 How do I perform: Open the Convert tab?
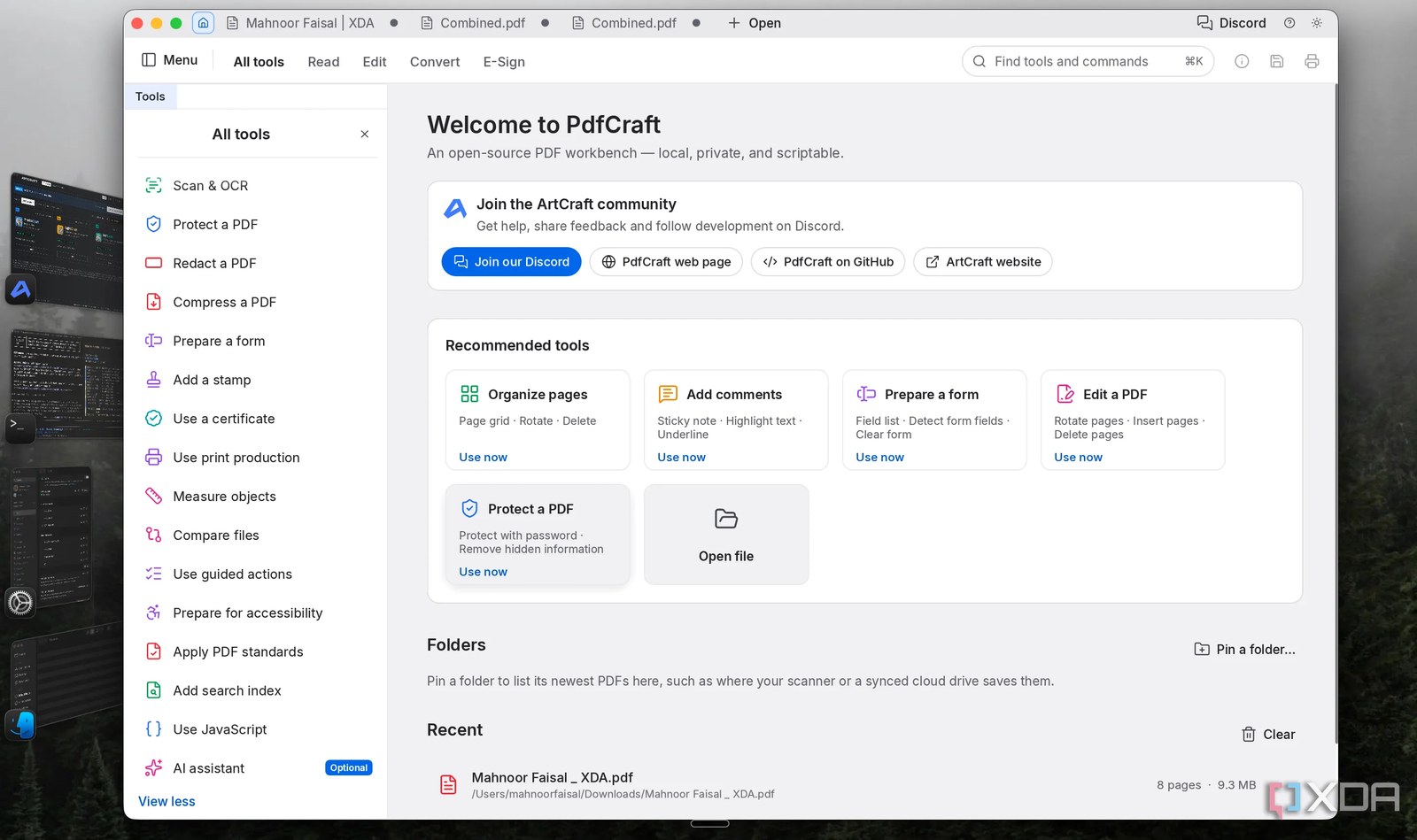tap(435, 62)
